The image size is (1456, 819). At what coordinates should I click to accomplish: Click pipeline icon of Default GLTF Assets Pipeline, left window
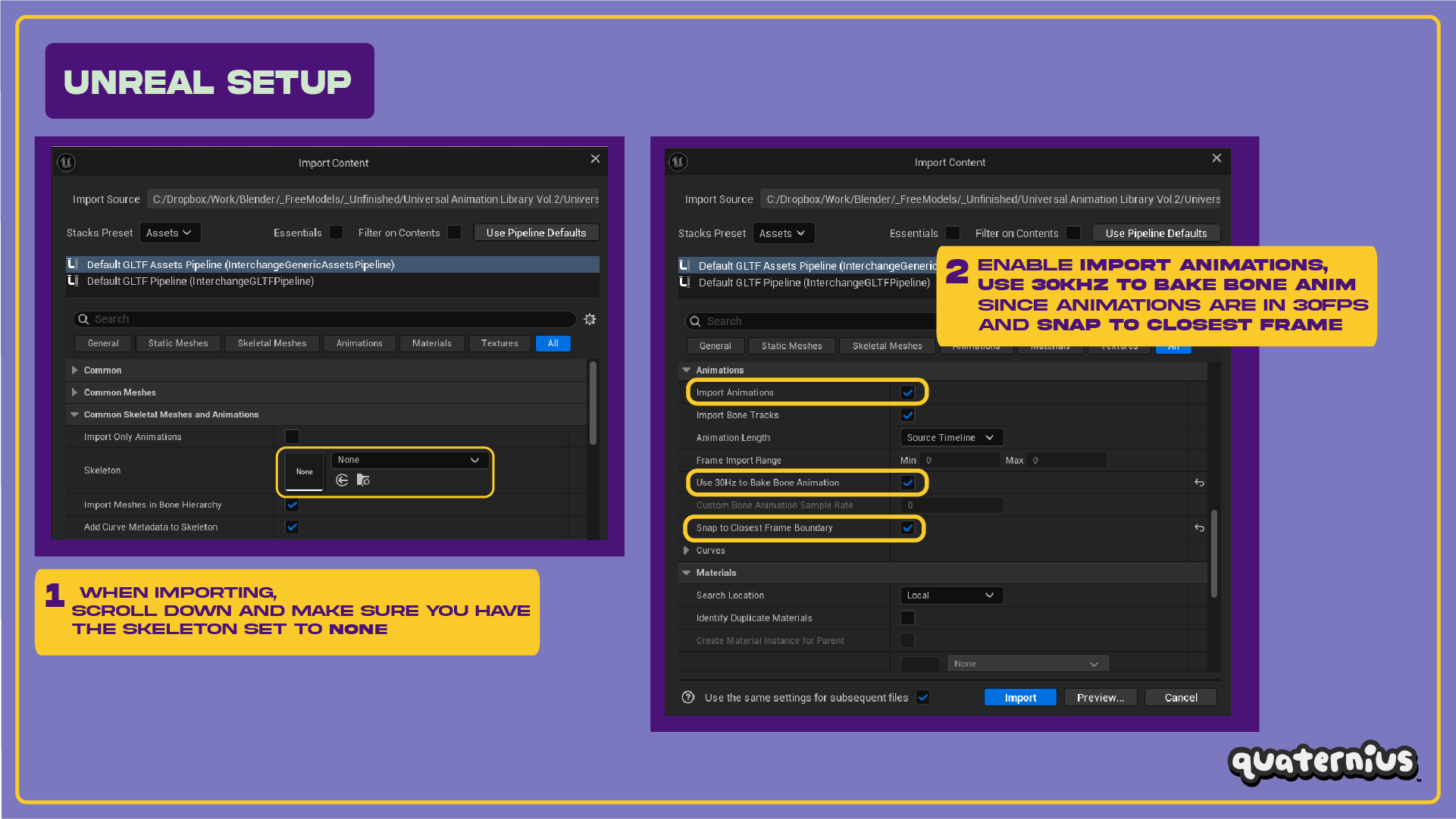(73, 264)
